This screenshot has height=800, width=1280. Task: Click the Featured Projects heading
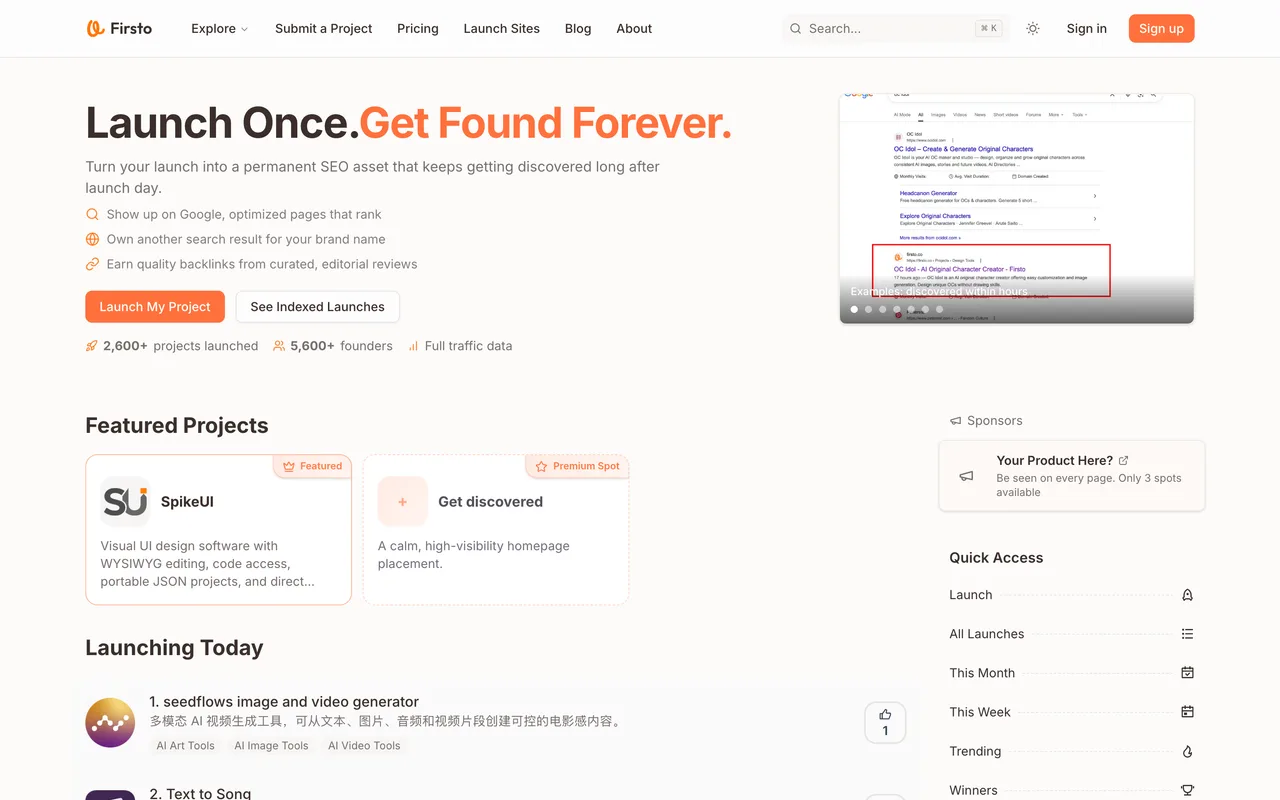pyautogui.click(x=177, y=425)
